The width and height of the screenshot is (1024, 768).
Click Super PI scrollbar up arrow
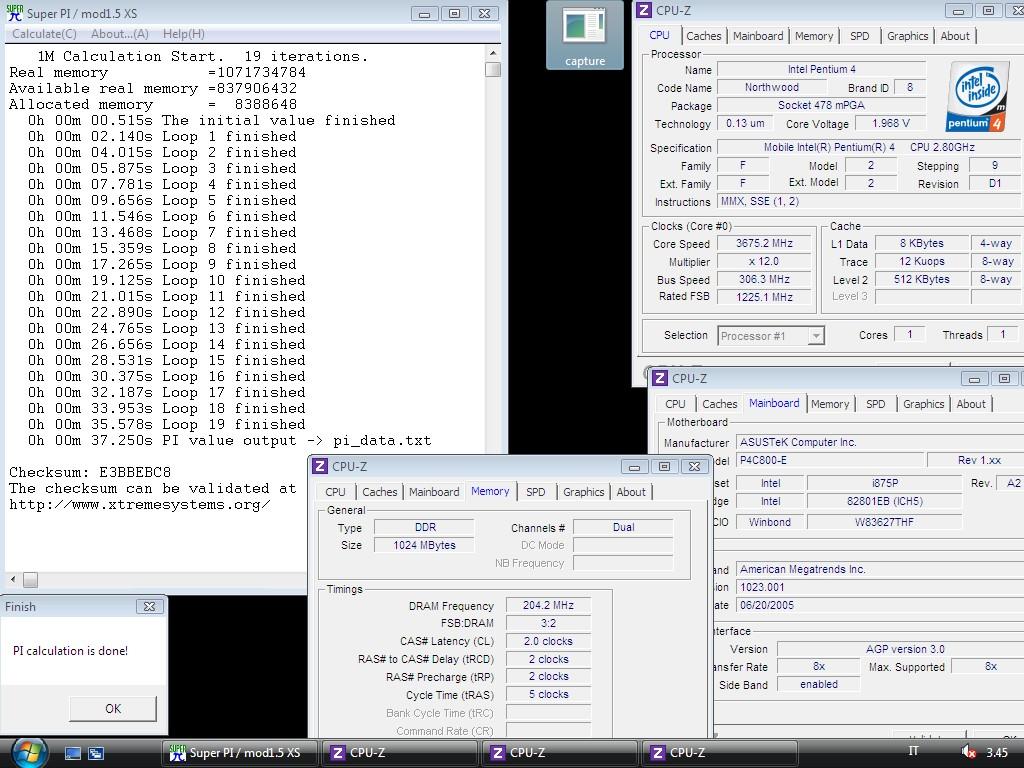click(x=493, y=53)
